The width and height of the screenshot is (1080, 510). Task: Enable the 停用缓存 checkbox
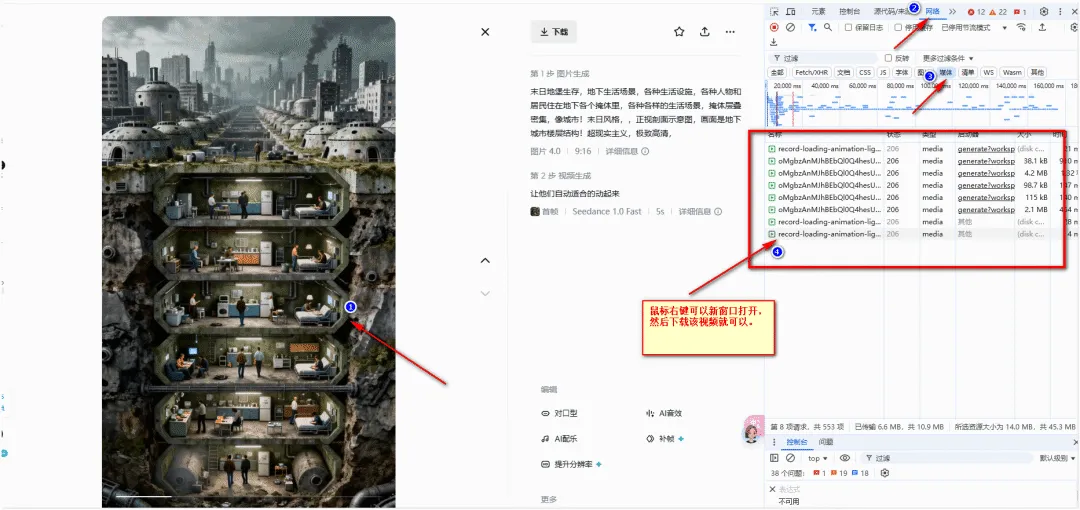[x=898, y=28]
